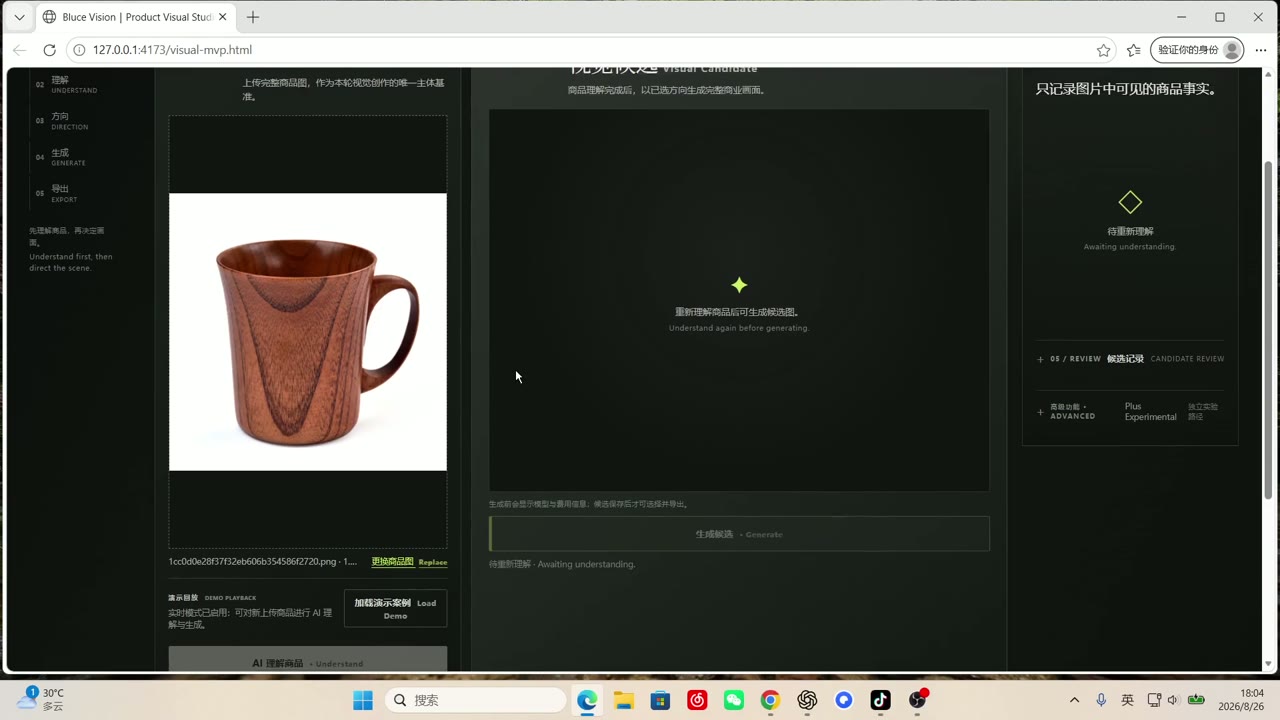The image size is (1280, 720).
Task: Go to step 05 Export in sidebar
Action: [x=64, y=193]
